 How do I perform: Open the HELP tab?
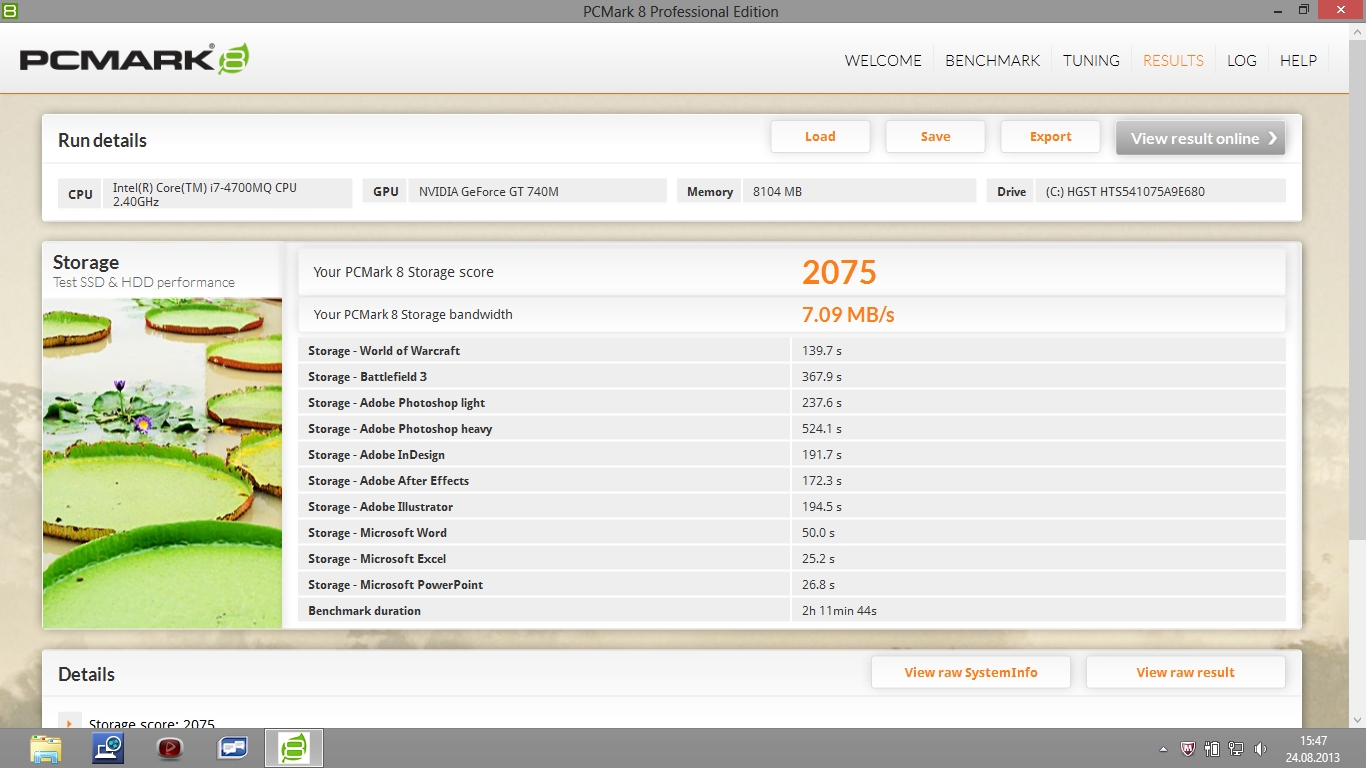pos(1298,60)
